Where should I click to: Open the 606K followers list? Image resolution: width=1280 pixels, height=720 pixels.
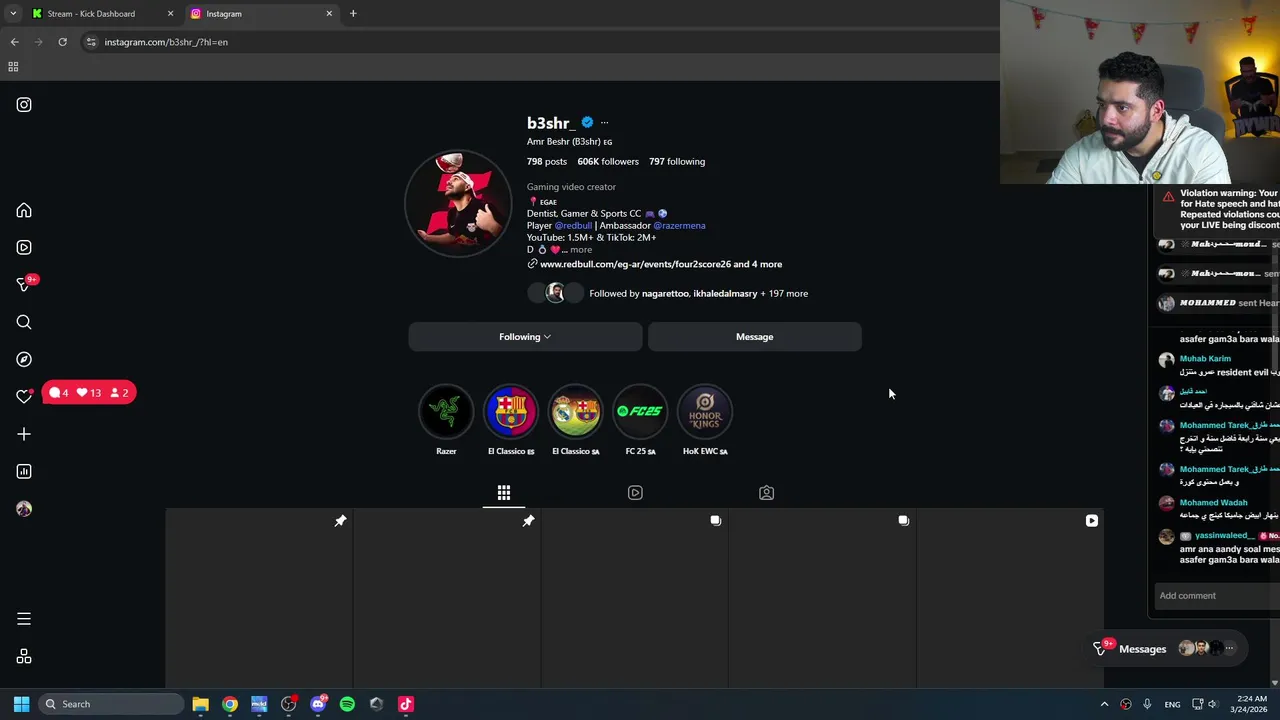click(608, 161)
